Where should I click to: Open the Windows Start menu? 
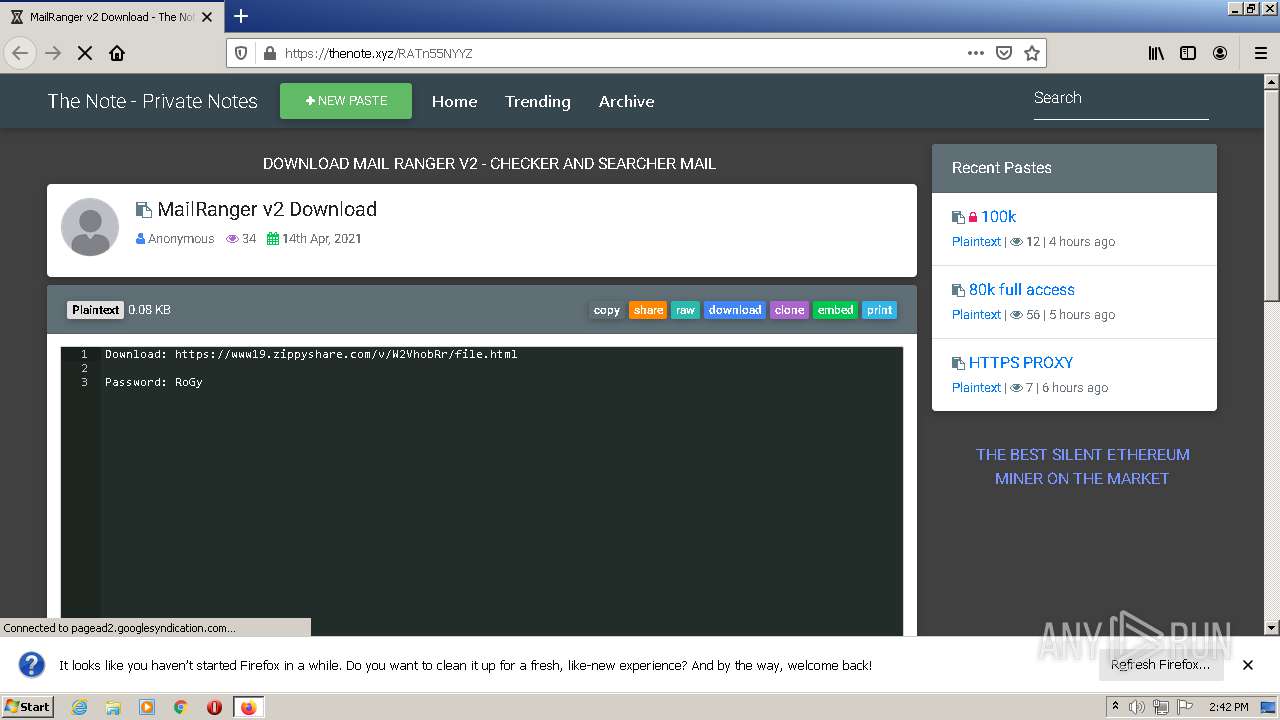click(x=27, y=707)
